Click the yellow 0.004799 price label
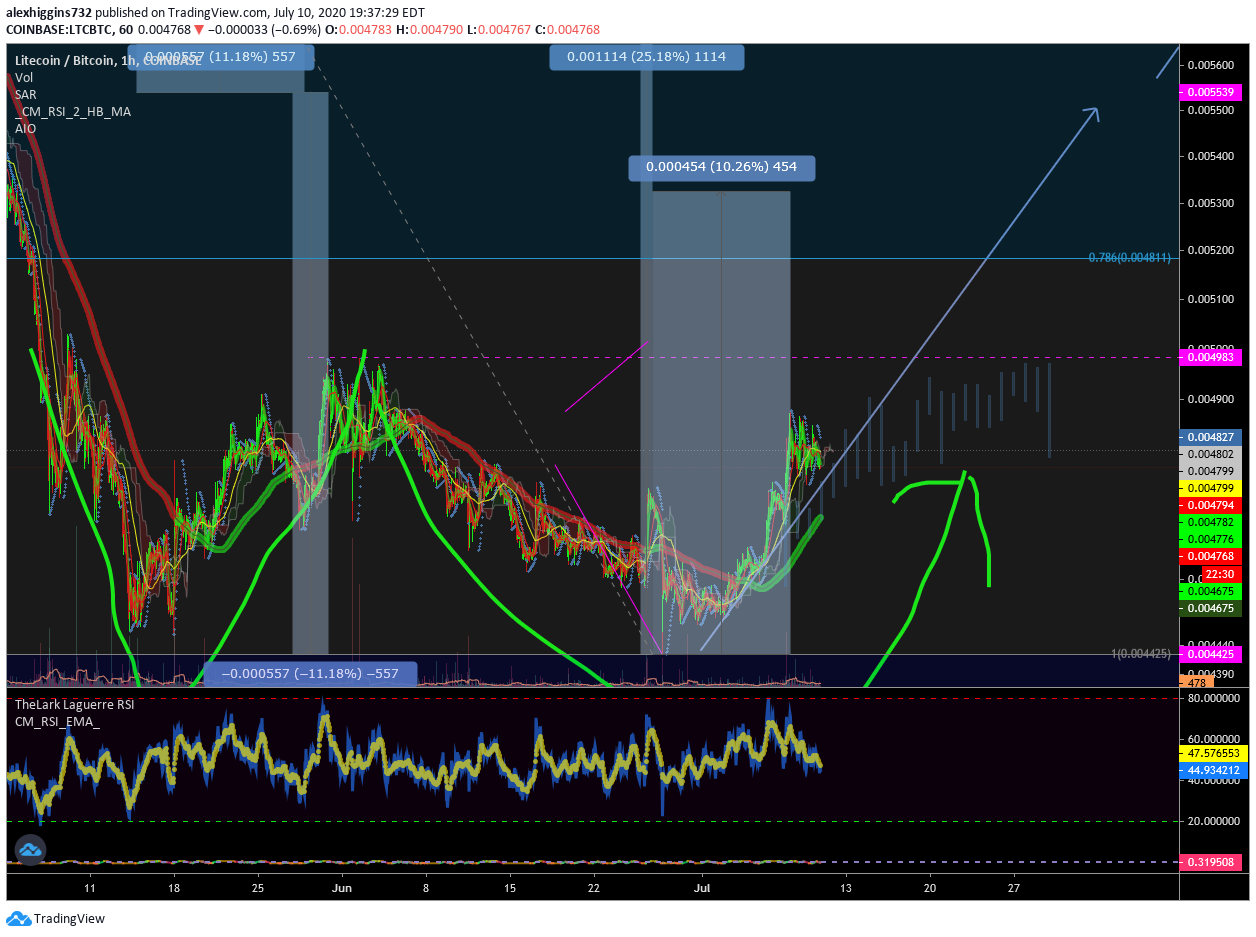1256x937 pixels. click(1212, 488)
